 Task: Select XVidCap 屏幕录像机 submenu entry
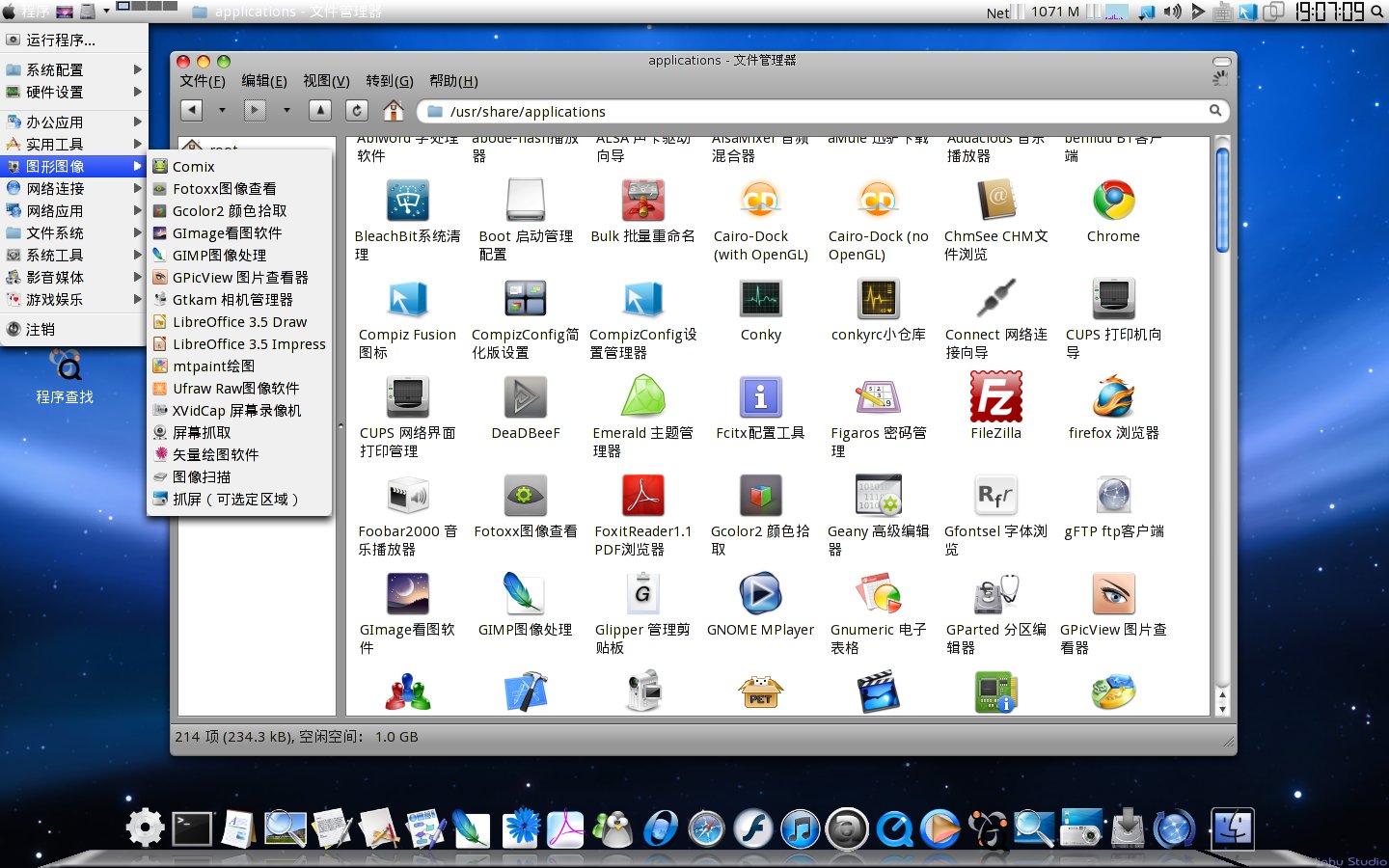pyautogui.click(x=239, y=410)
